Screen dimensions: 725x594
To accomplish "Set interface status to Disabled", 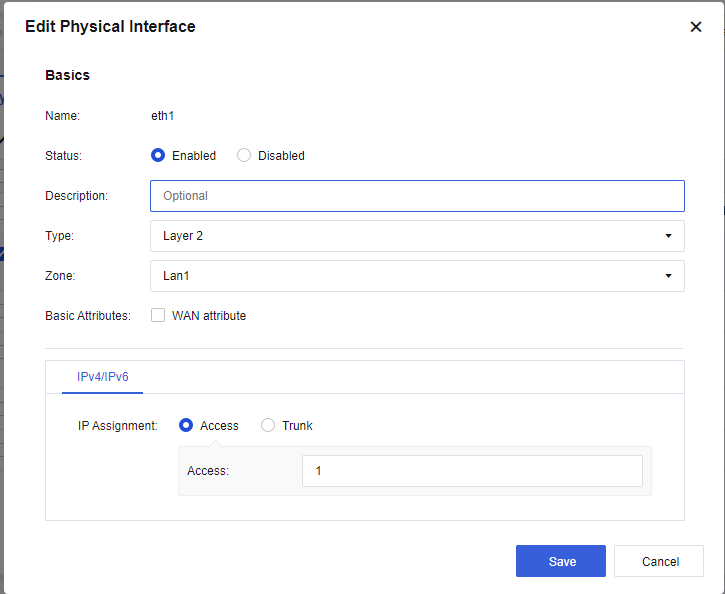I will click(x=244, y=156).
